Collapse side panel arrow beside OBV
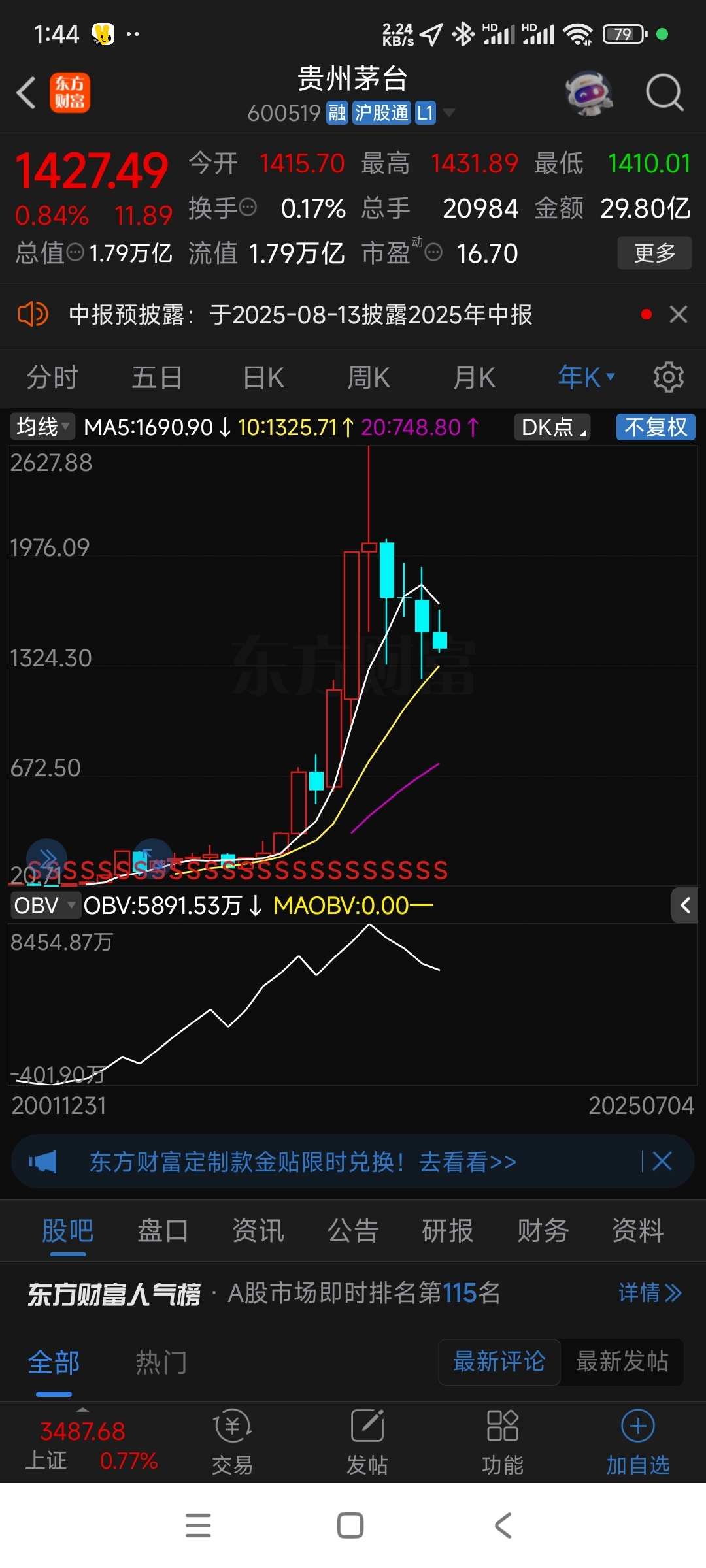 (684, 906)
